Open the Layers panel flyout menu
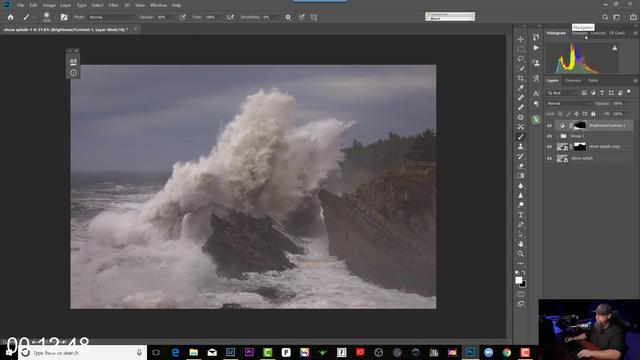The image size is (640, 360). [x=635, y=80]
